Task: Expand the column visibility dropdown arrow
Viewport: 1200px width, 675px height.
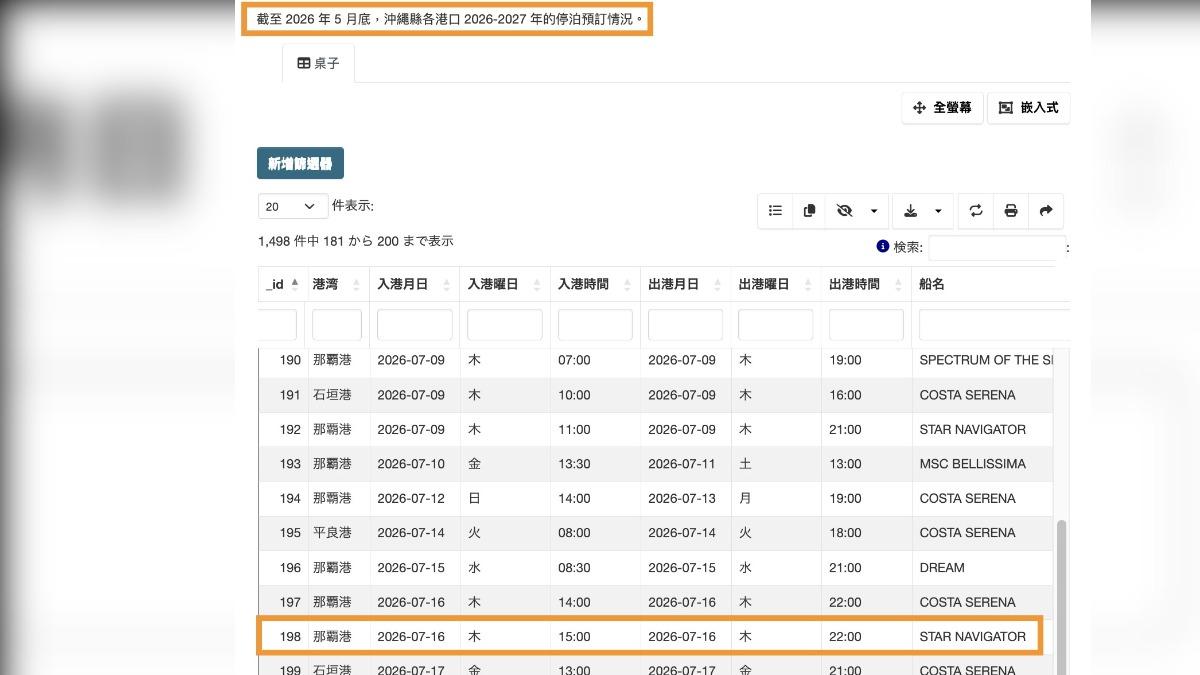Action: (873, 211)
